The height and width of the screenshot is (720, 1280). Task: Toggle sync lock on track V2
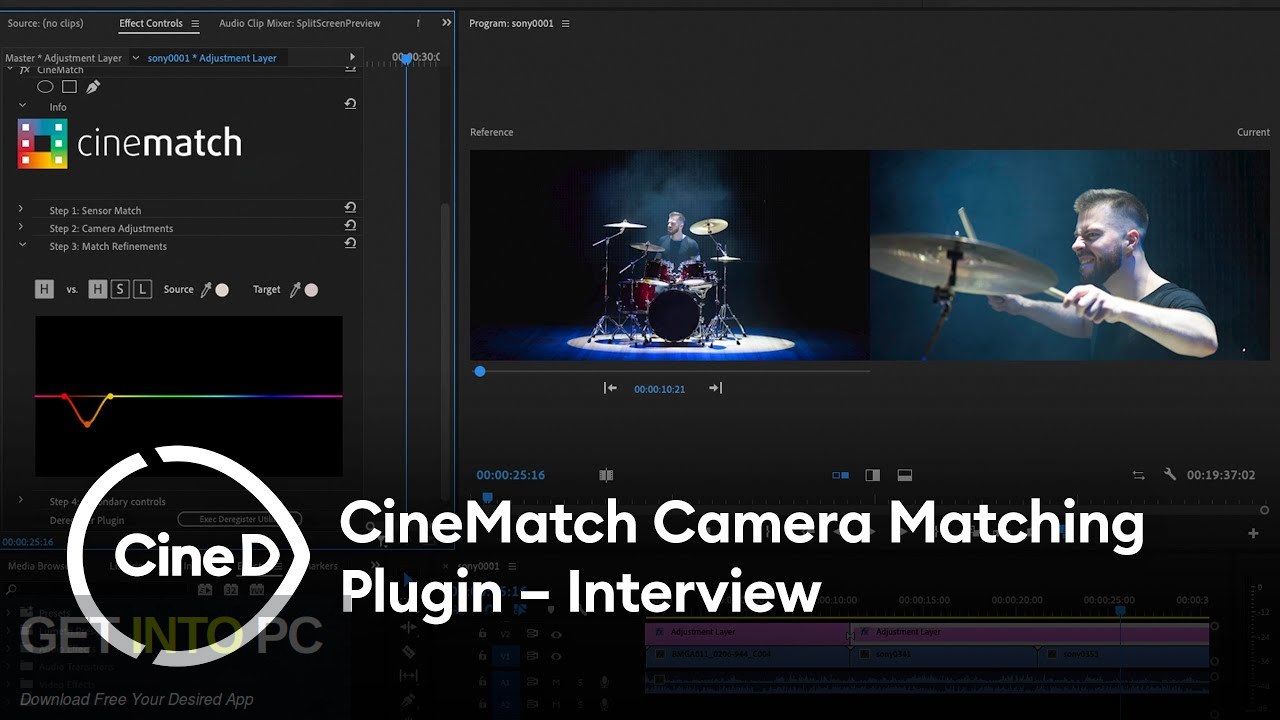pos(532,633)
